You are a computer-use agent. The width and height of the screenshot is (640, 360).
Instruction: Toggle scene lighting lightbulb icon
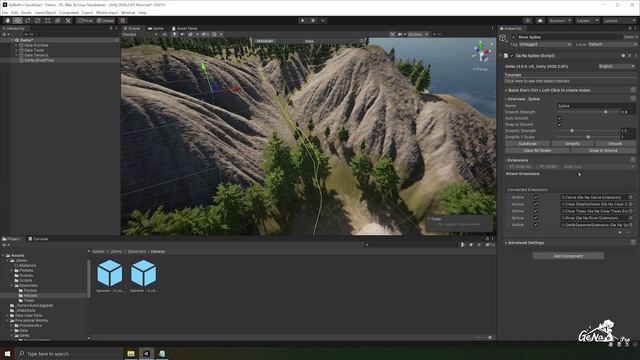tap(174, 34)
